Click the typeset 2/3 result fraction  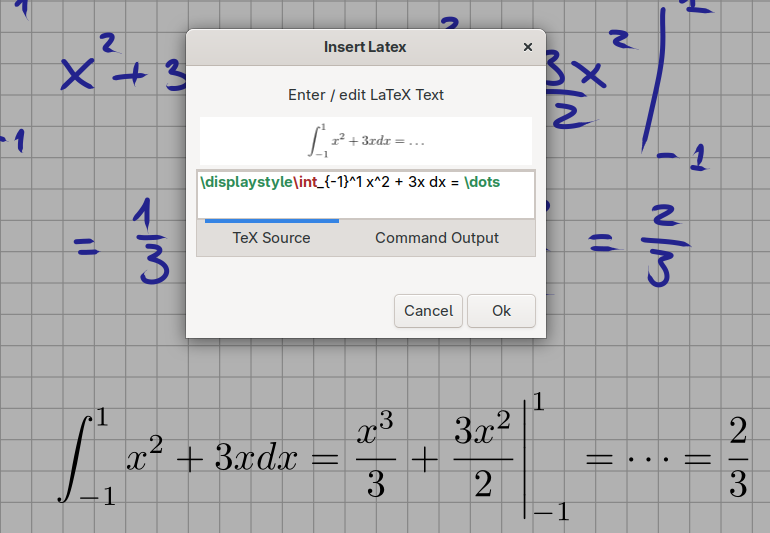(x=738, y=457)
